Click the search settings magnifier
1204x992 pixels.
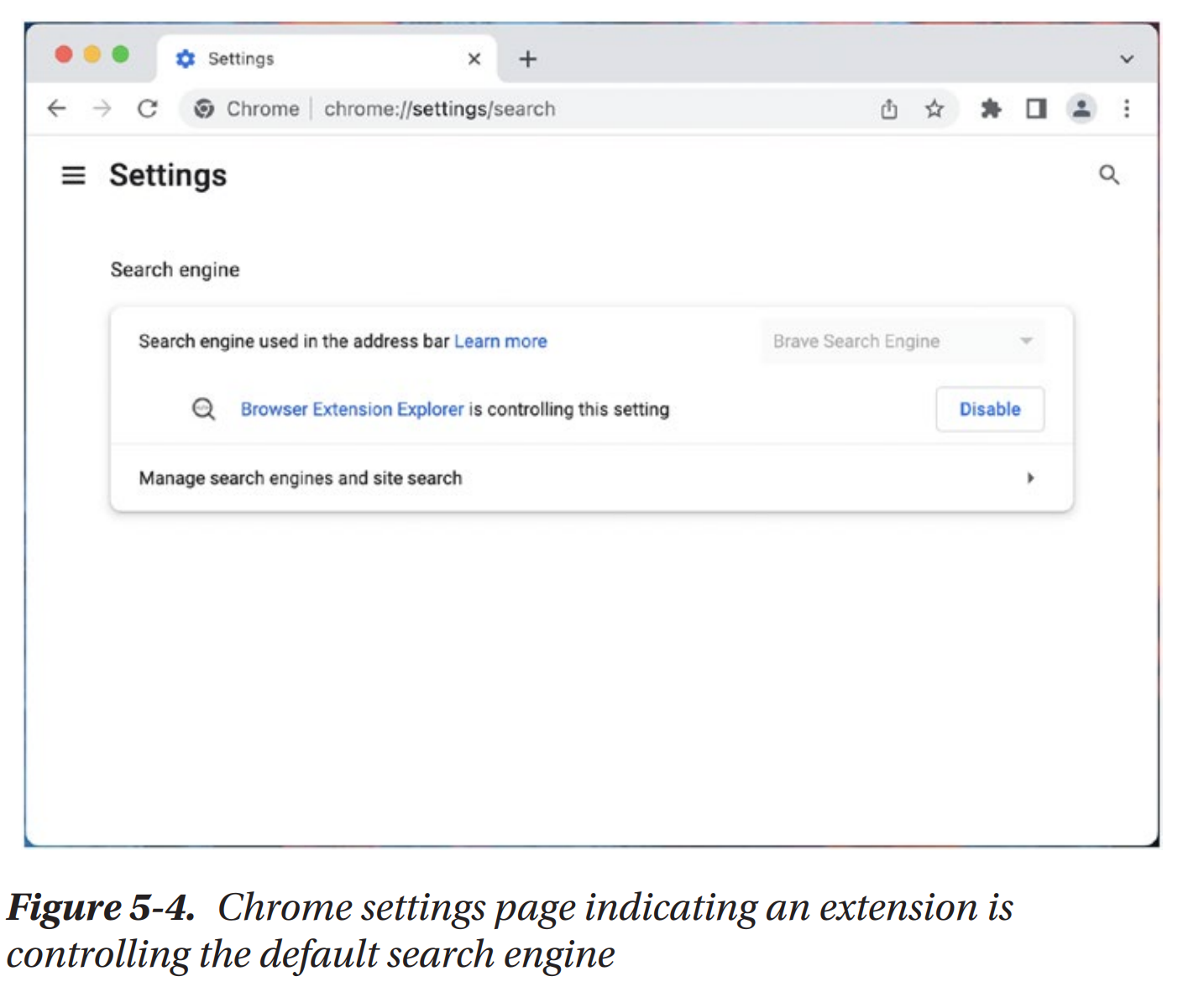click(1109, 175)
